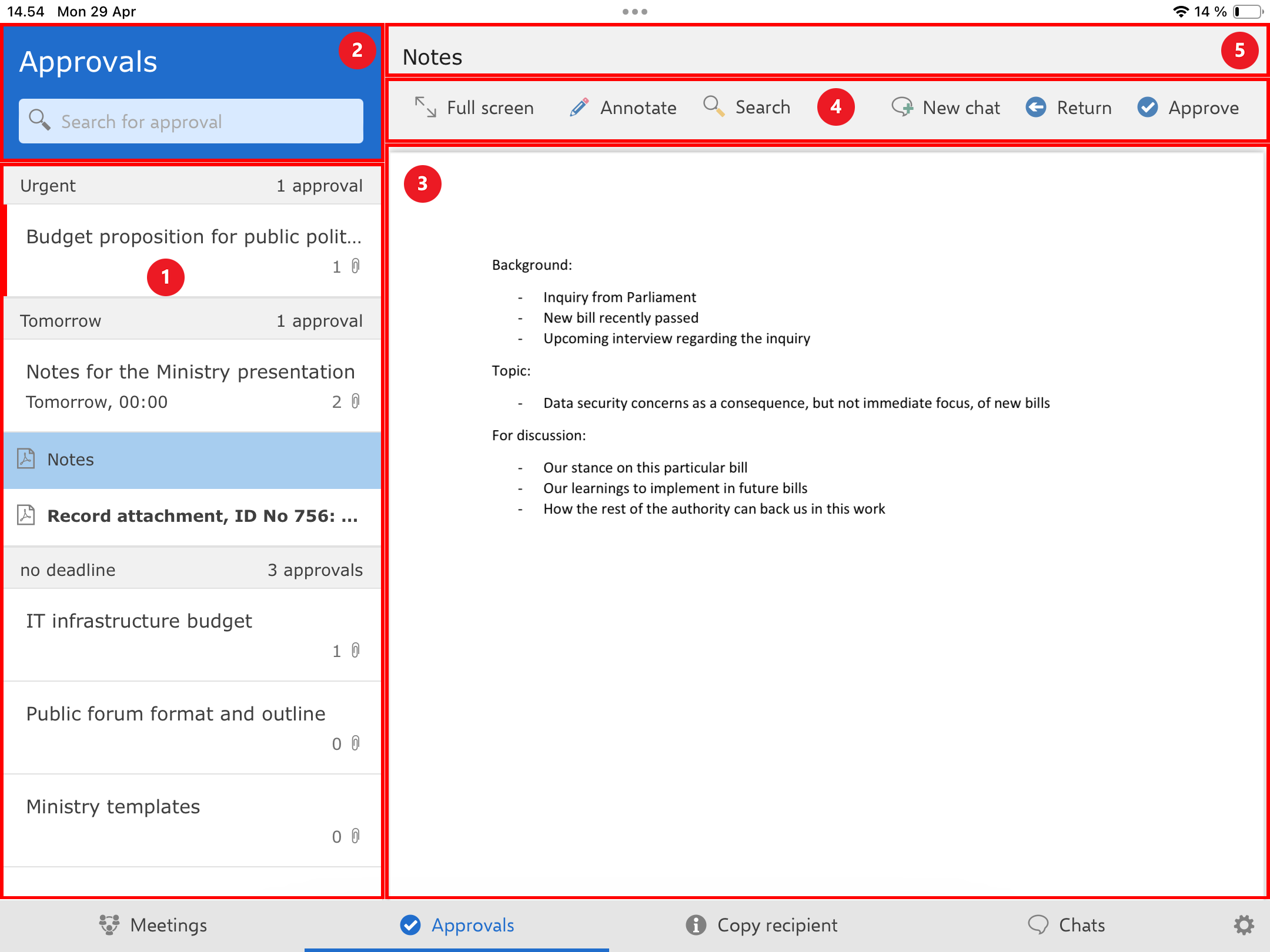Open the Meetings tab
Viewport: 1270px width, 952px height.
point(153,925)
